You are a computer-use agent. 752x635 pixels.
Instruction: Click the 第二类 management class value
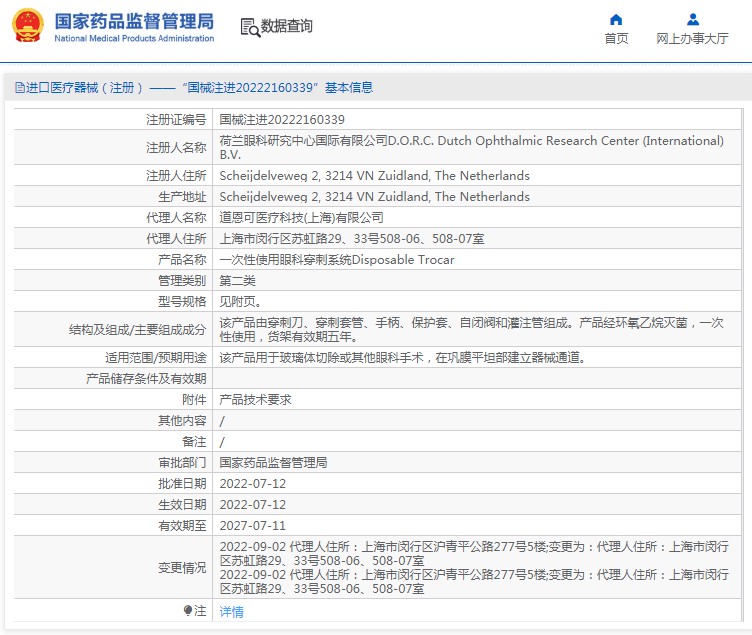coord(237,281)
